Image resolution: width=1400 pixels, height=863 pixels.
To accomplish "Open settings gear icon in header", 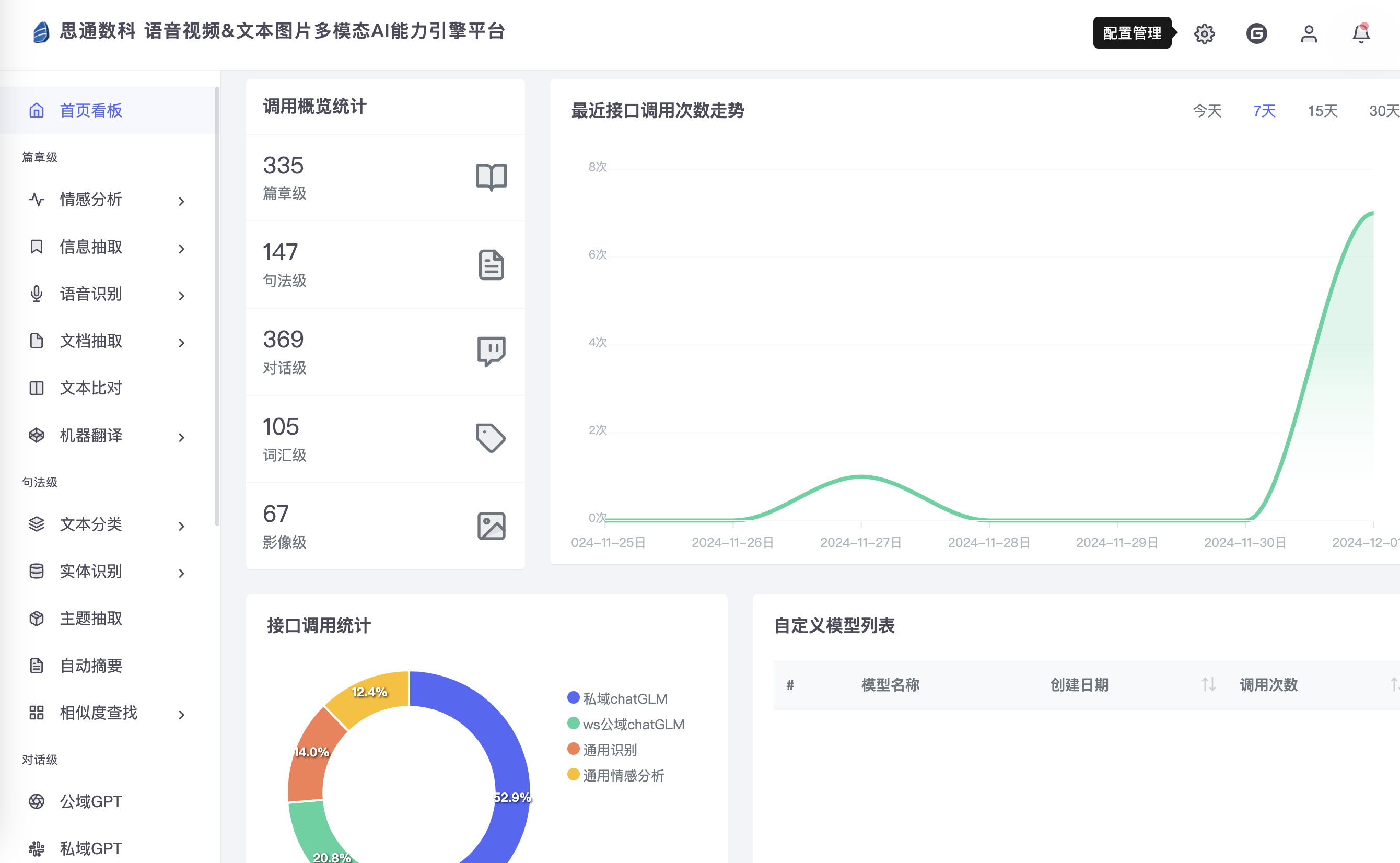I will [x=1204, y=33].
